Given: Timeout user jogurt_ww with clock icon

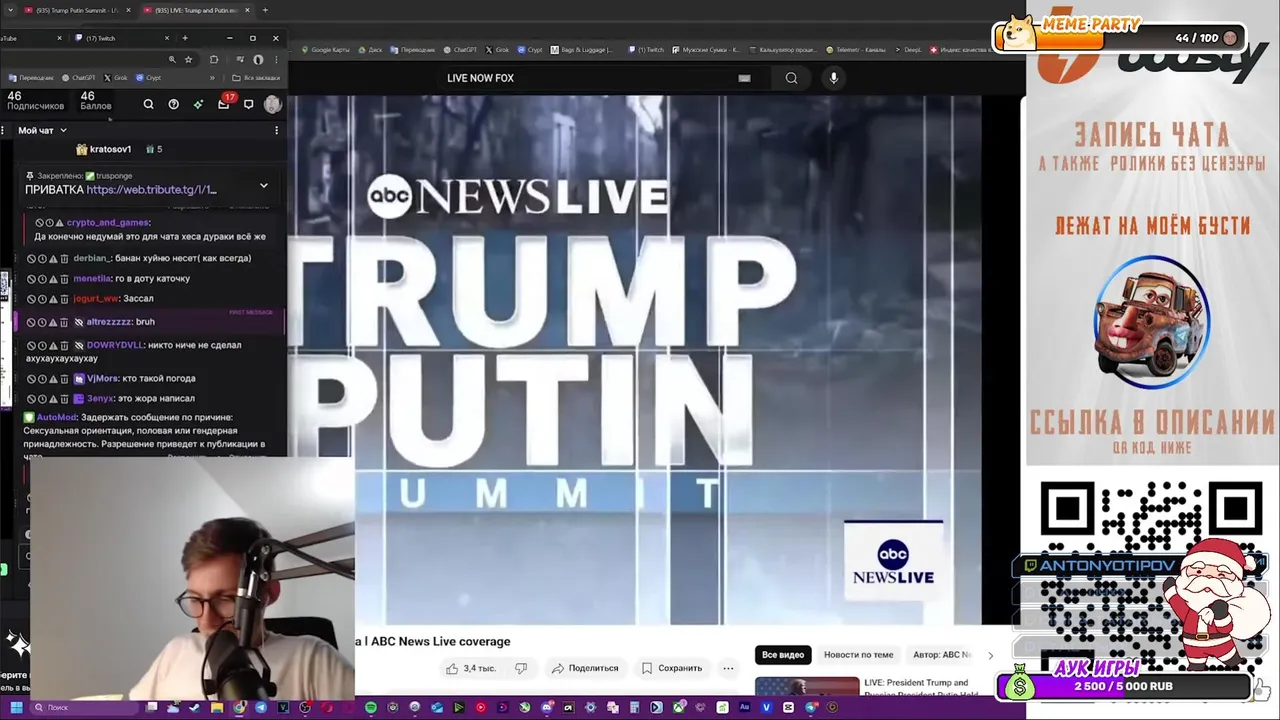Looking at the screenshot, I should [42, 298].
